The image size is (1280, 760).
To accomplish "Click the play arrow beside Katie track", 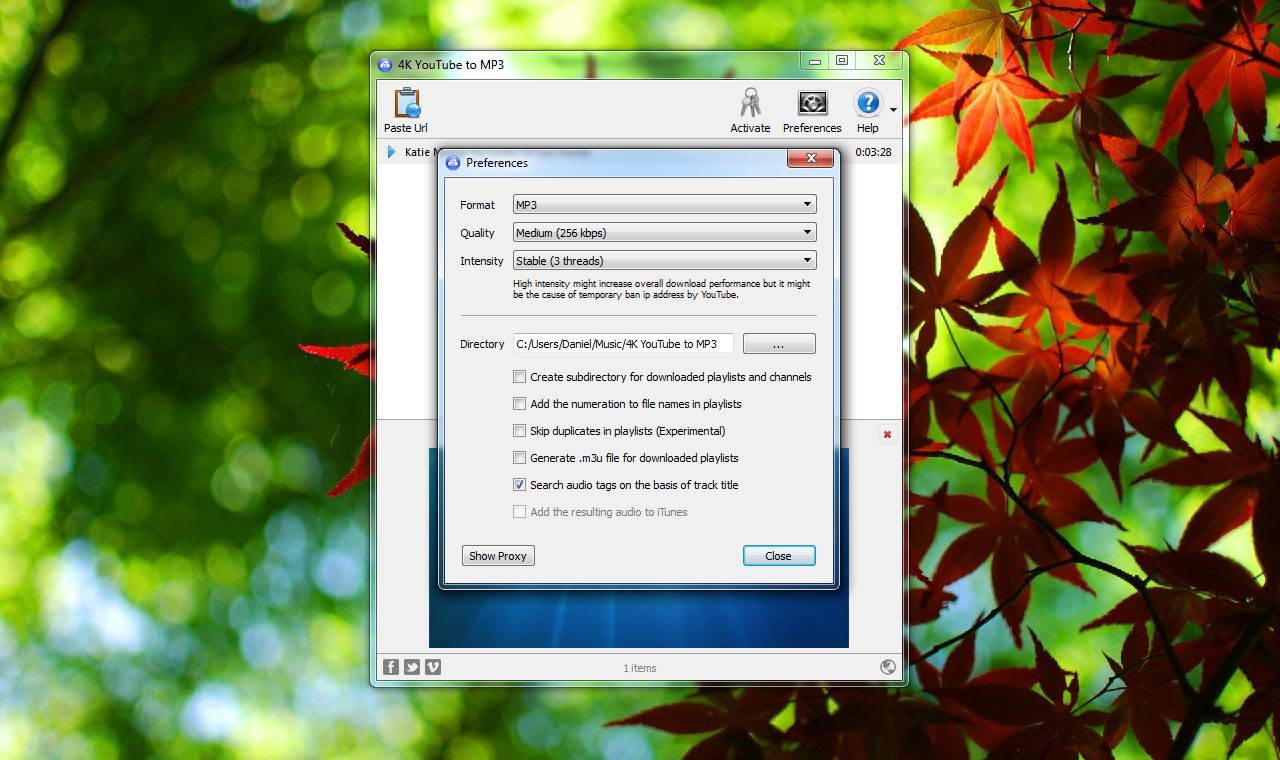I will click(x=391, y=152).
